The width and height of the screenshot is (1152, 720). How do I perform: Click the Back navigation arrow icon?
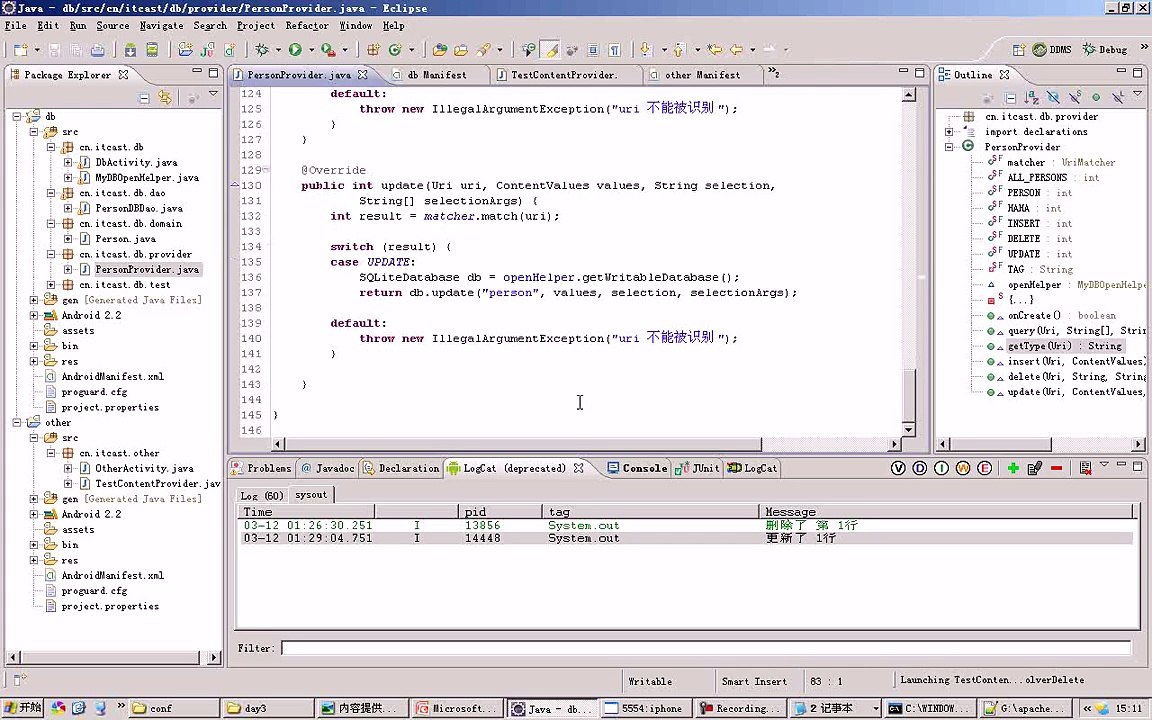tap(736, 49)
